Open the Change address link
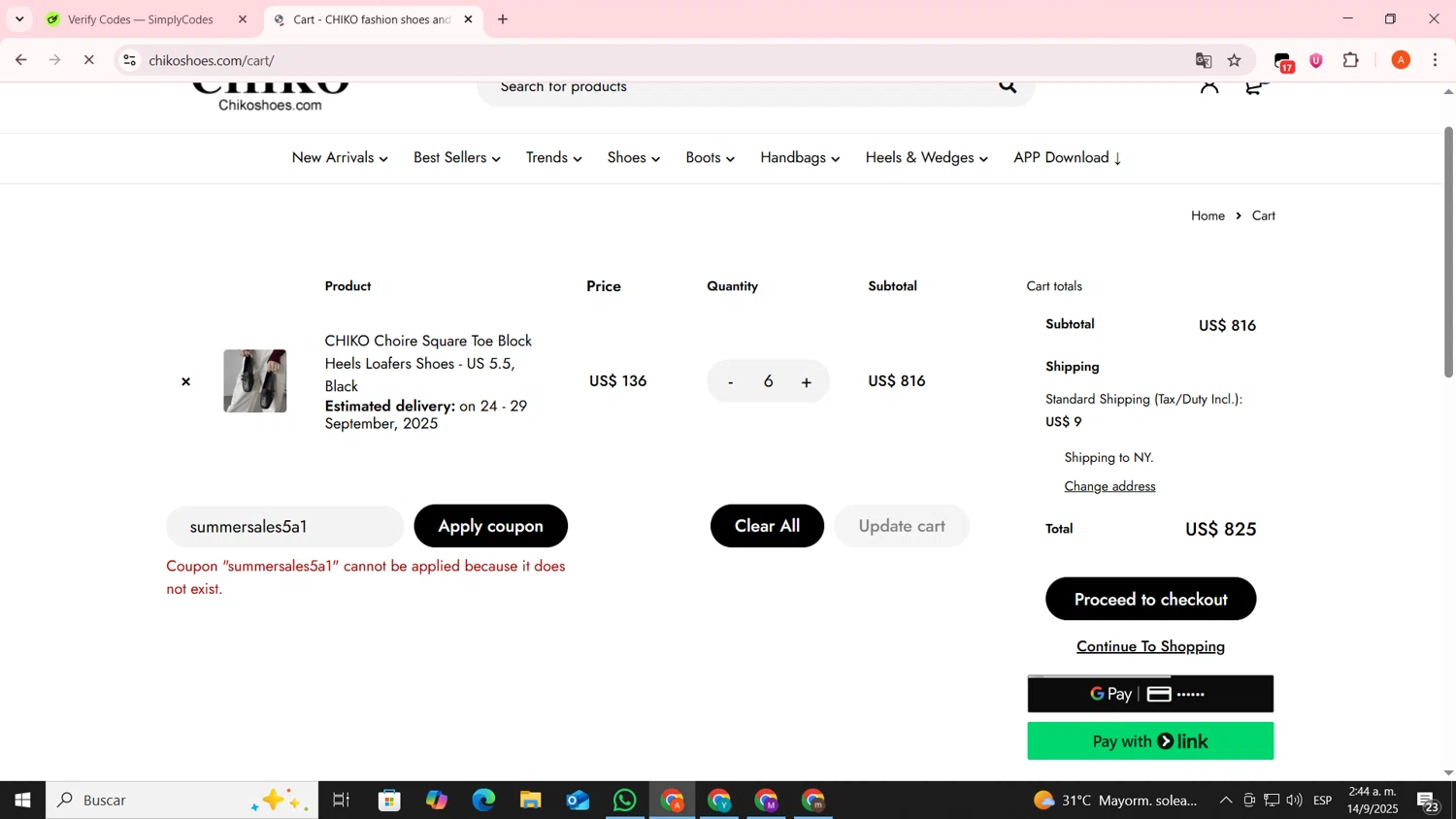1456x819 pixels. (x=1109, y=486)
